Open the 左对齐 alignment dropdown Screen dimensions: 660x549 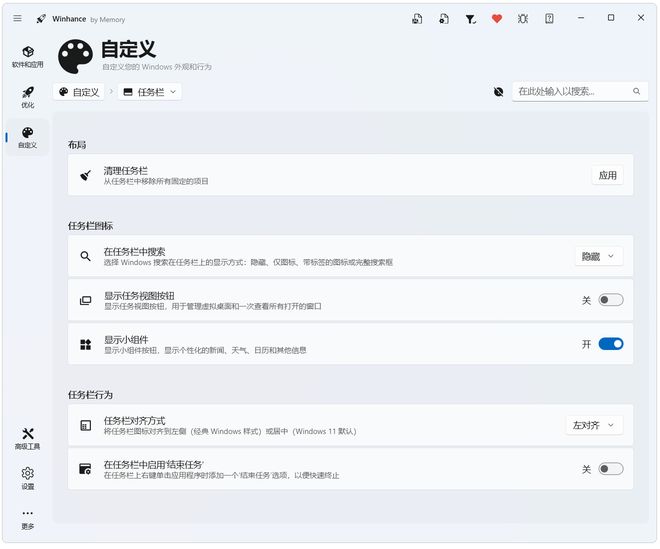pyautogui.click(x=594, y=425)
